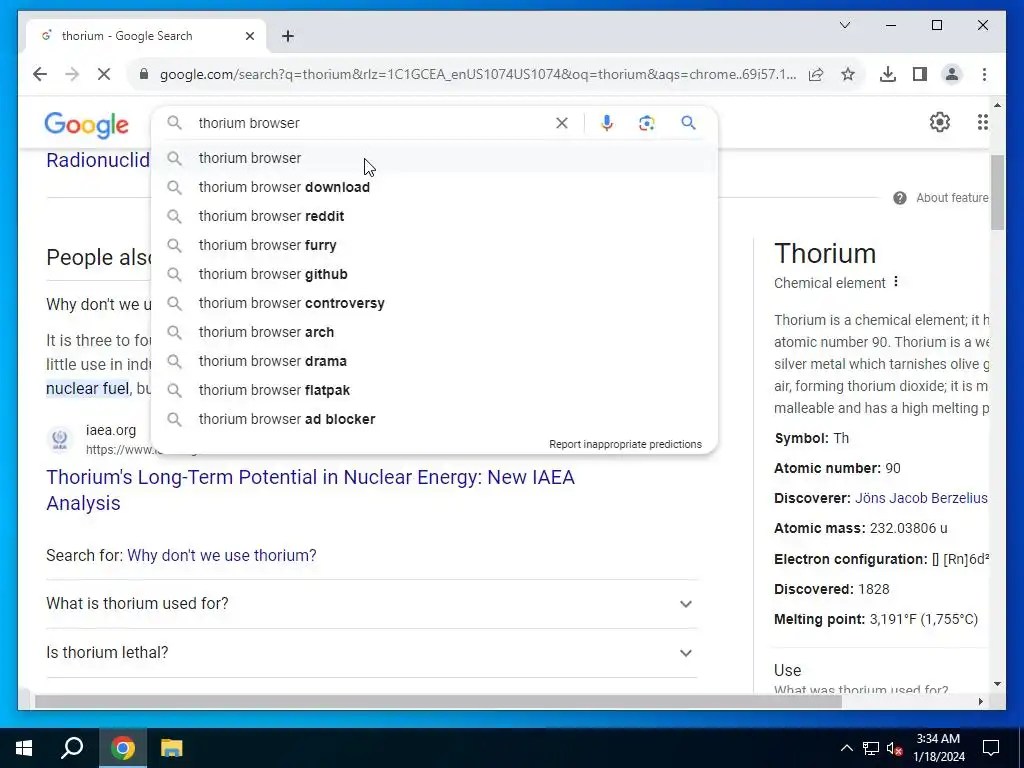Open Thorium's Long-Term Potential IAEA article

(310, 490)
